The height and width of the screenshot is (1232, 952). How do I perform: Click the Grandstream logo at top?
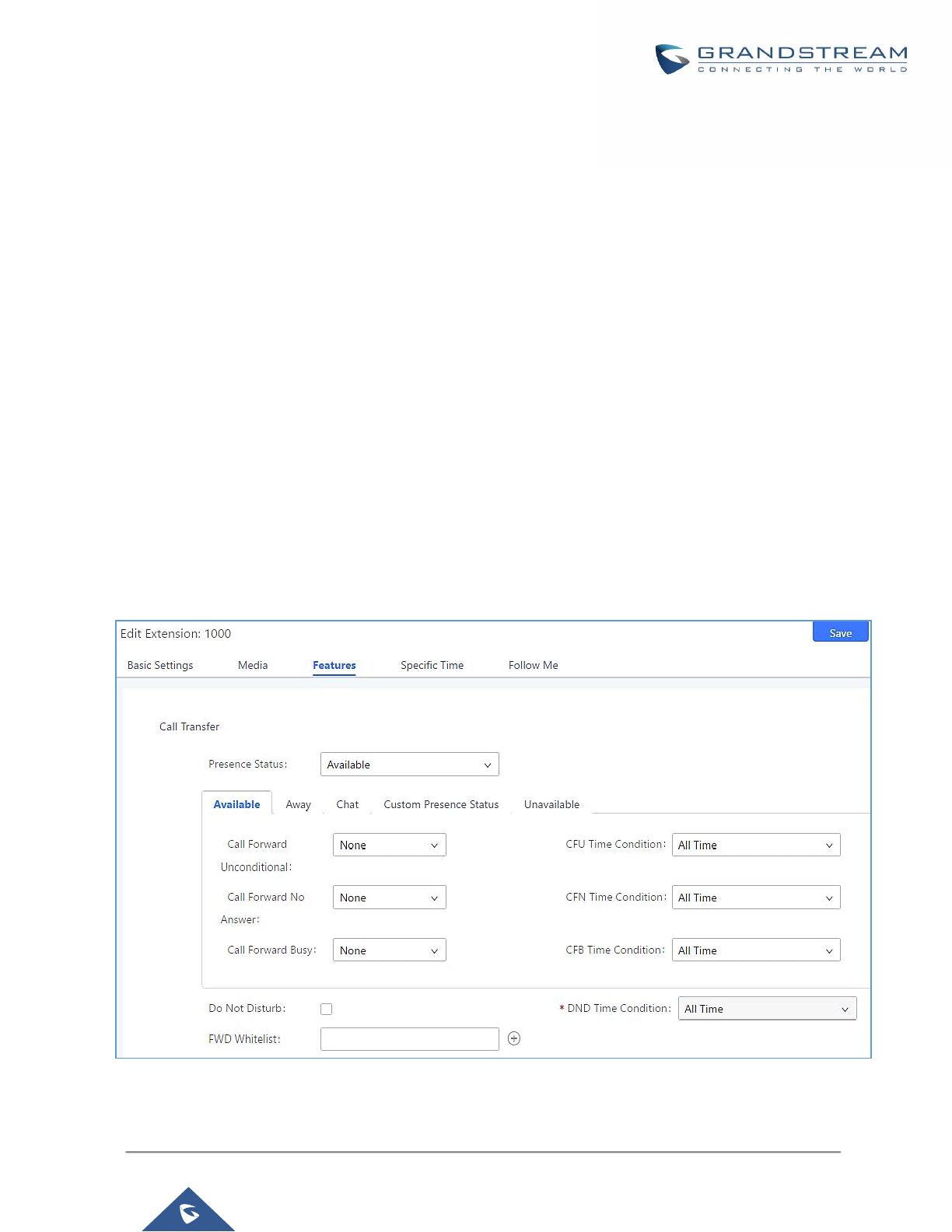(x=781, y=58)
